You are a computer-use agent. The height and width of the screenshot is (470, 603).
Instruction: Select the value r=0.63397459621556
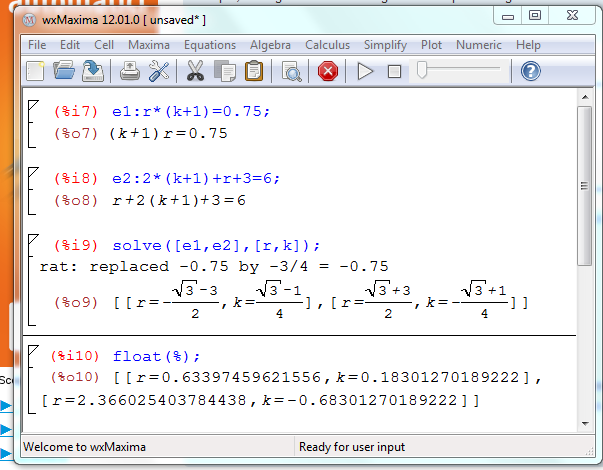pos(228,378)
